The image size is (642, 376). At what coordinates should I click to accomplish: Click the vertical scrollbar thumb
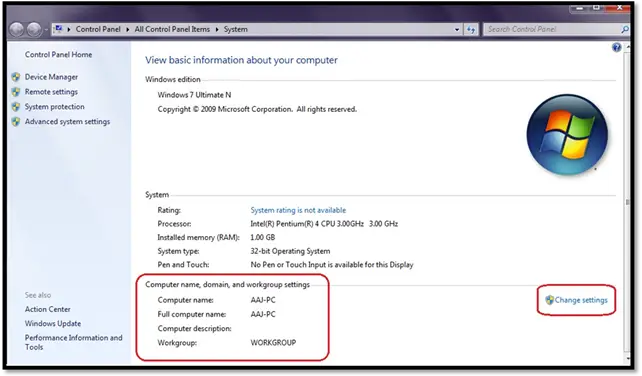[627, 202]
